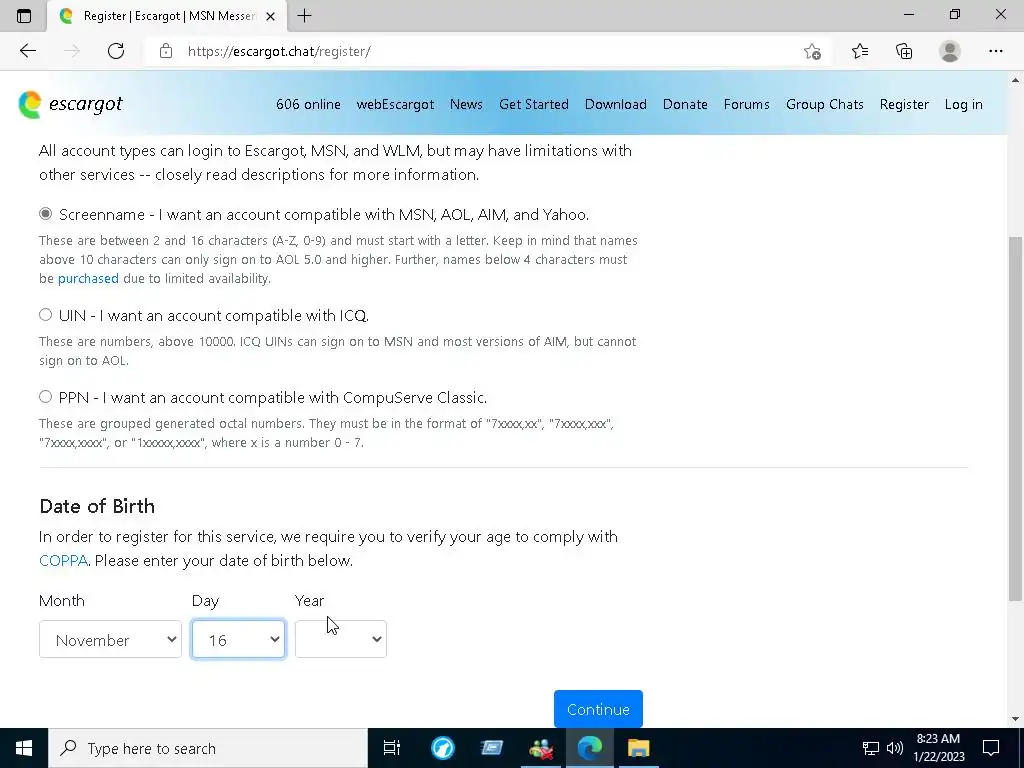This screenshot has width=1024, height=768.
Task: Open the blue round taskbar app icon
Action: pos(443,748)
